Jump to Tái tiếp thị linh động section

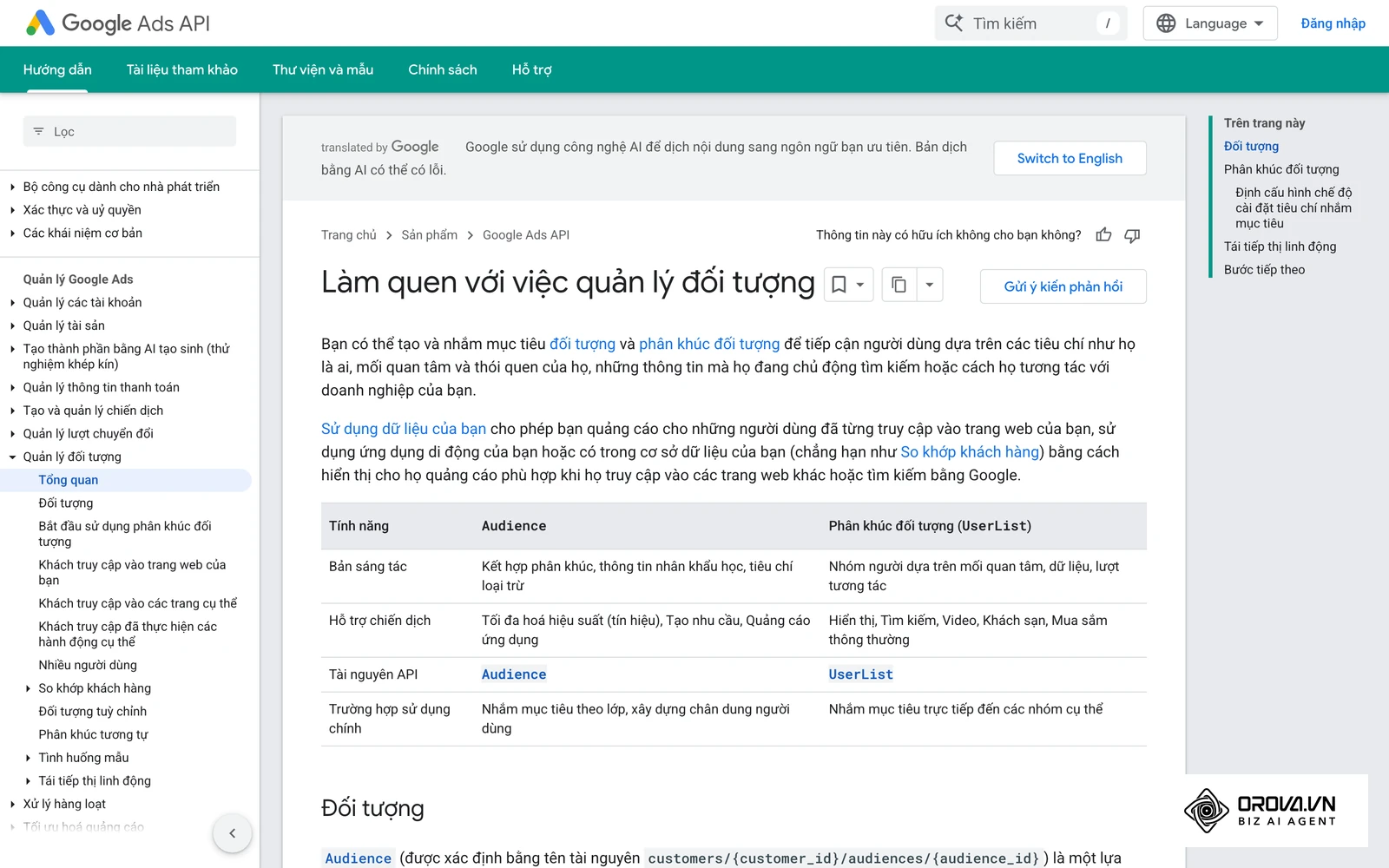pos(1280,247)
